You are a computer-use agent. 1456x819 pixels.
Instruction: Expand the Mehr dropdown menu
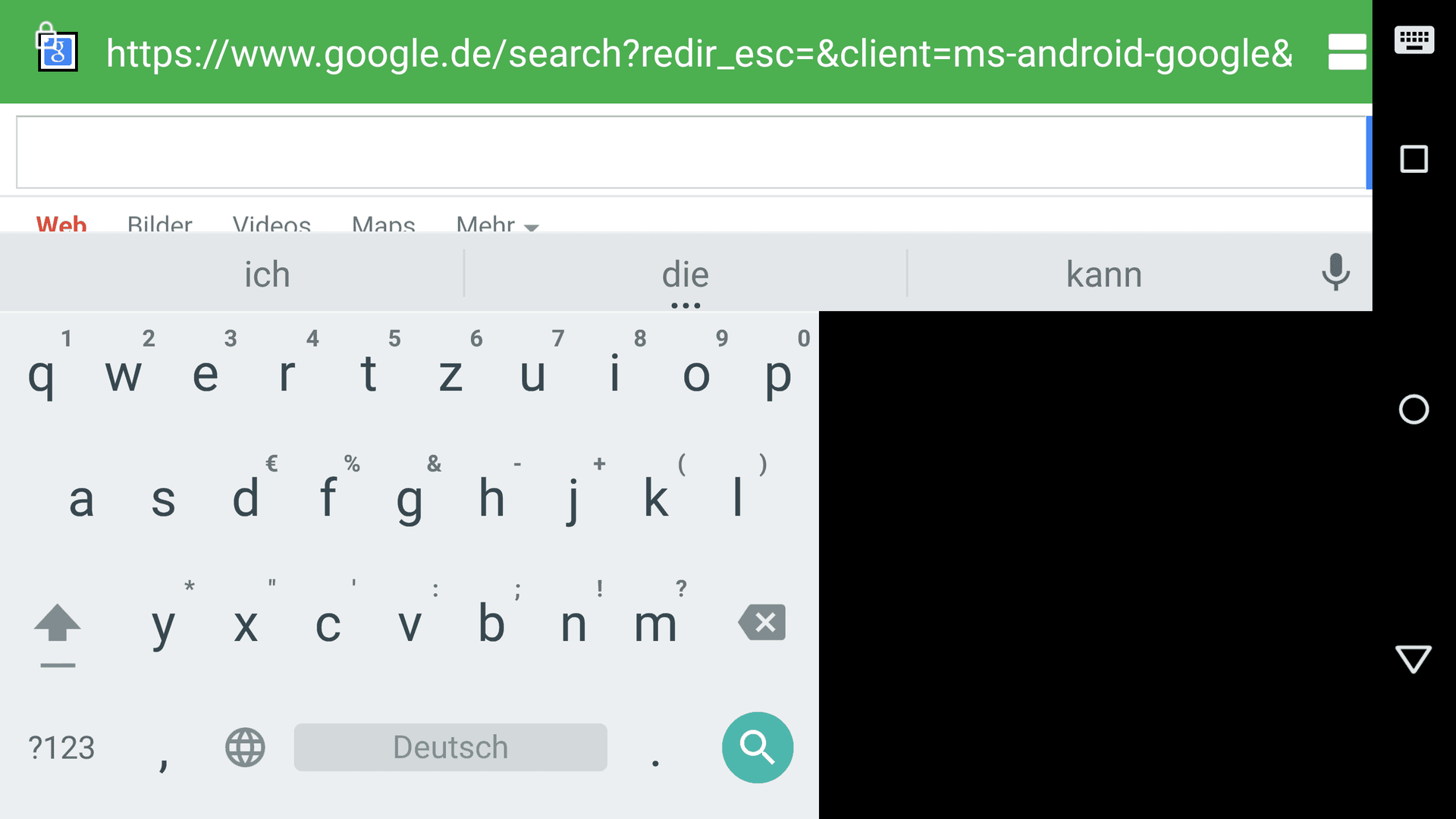pos(497,224)
